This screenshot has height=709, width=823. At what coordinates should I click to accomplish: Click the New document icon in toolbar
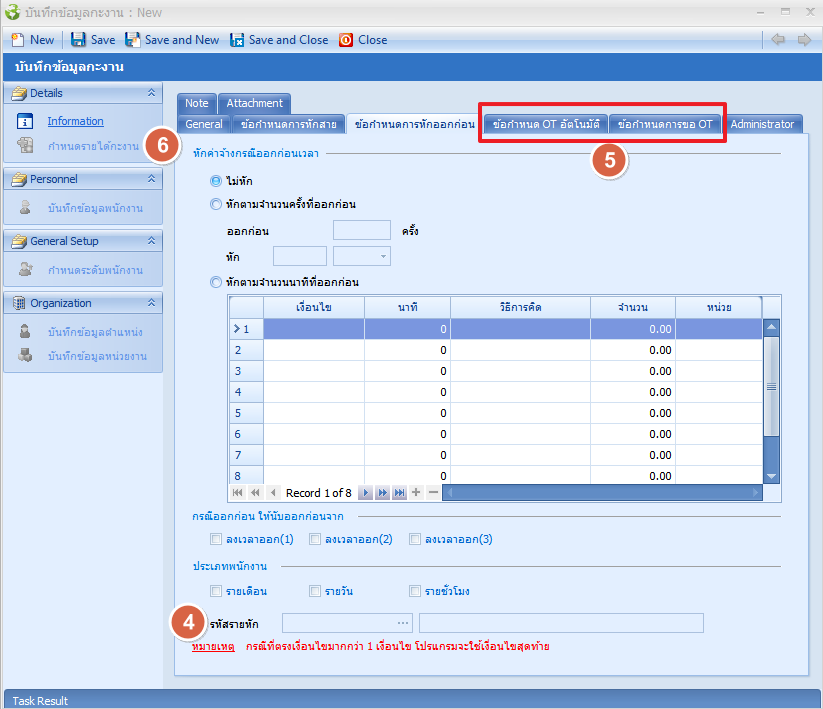[x=17, y=40]
